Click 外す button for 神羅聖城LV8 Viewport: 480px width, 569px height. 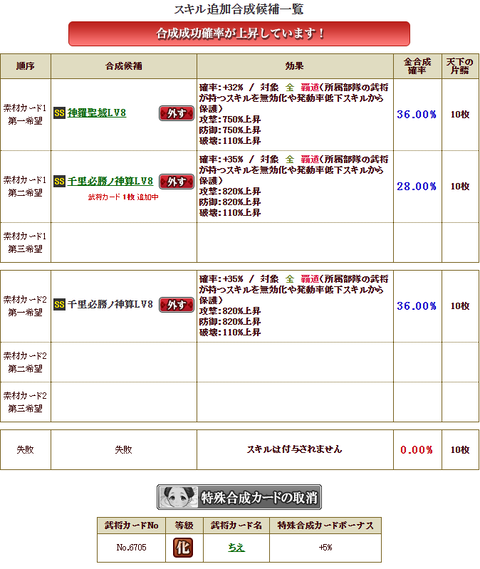click(176, 113)
